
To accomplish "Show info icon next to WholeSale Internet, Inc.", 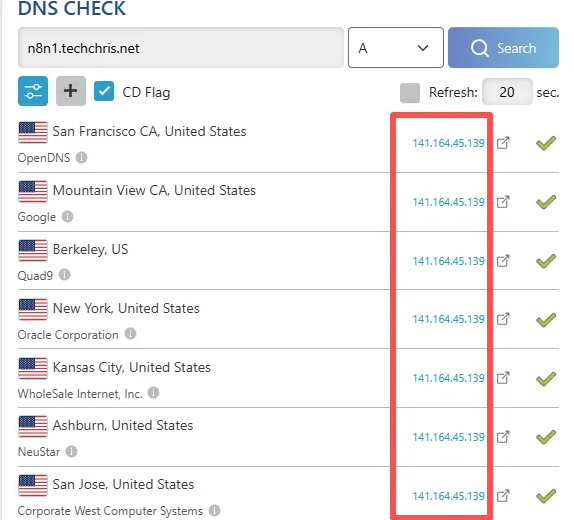I will [153, 393].
